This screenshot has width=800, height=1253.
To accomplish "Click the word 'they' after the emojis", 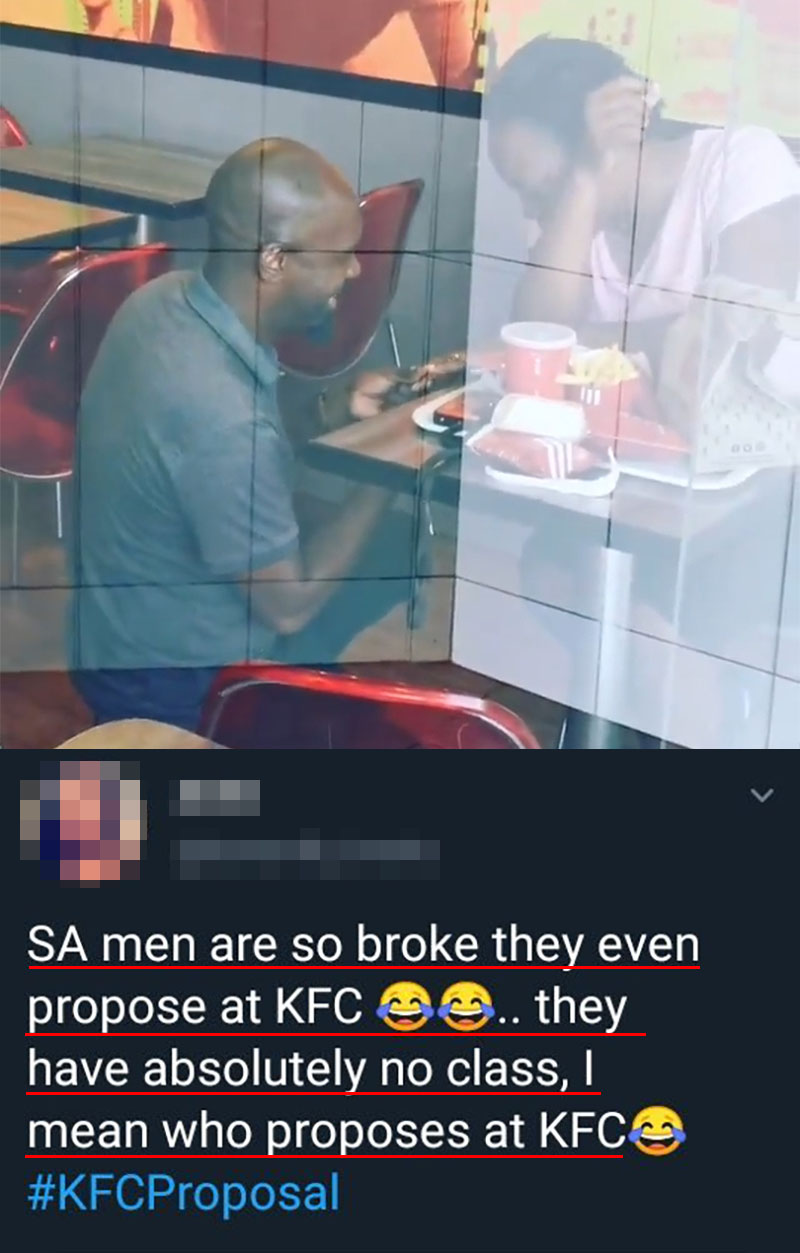I will (x=581, y=1008).
